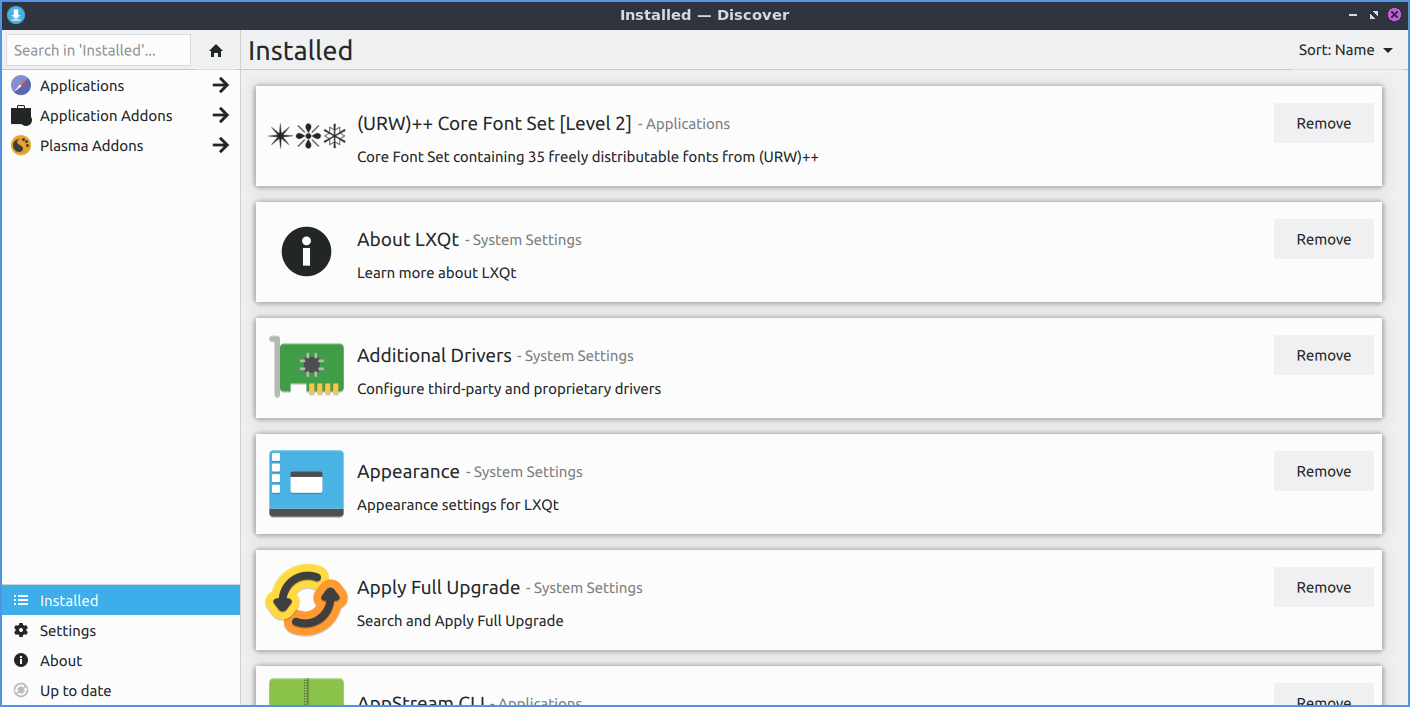Remove the About LXQt package
Screen dimensions: 1410x707
point(1323,240)
